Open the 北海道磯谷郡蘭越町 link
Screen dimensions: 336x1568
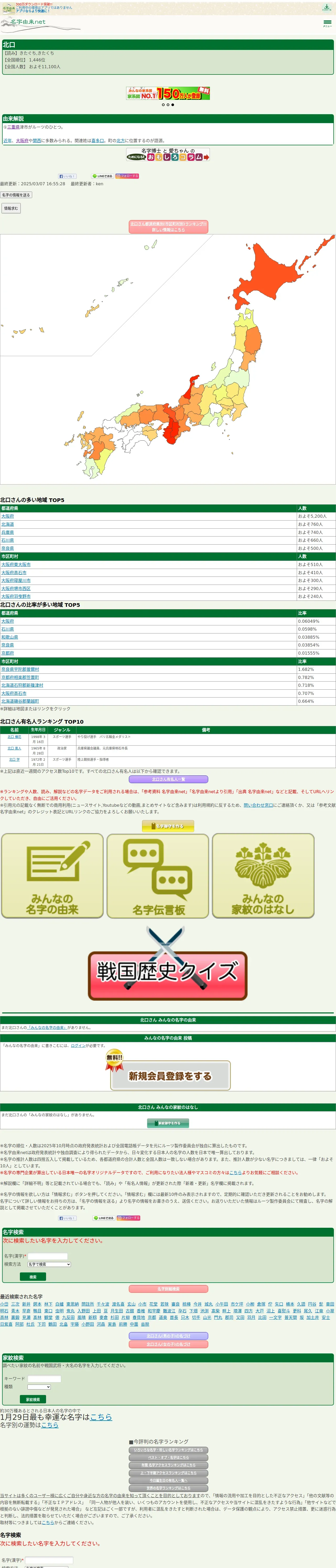tap(20, 701)
